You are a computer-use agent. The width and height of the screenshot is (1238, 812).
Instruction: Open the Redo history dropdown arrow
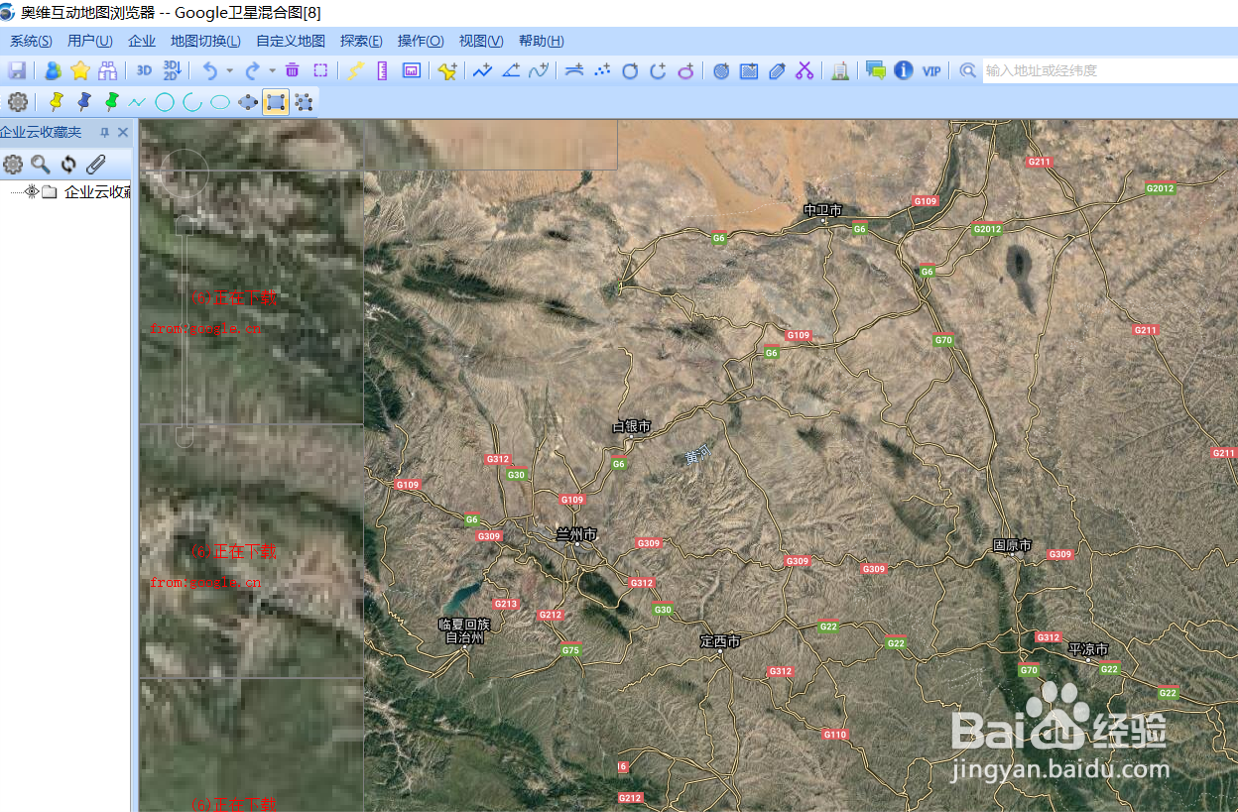[x=272, y=71]
